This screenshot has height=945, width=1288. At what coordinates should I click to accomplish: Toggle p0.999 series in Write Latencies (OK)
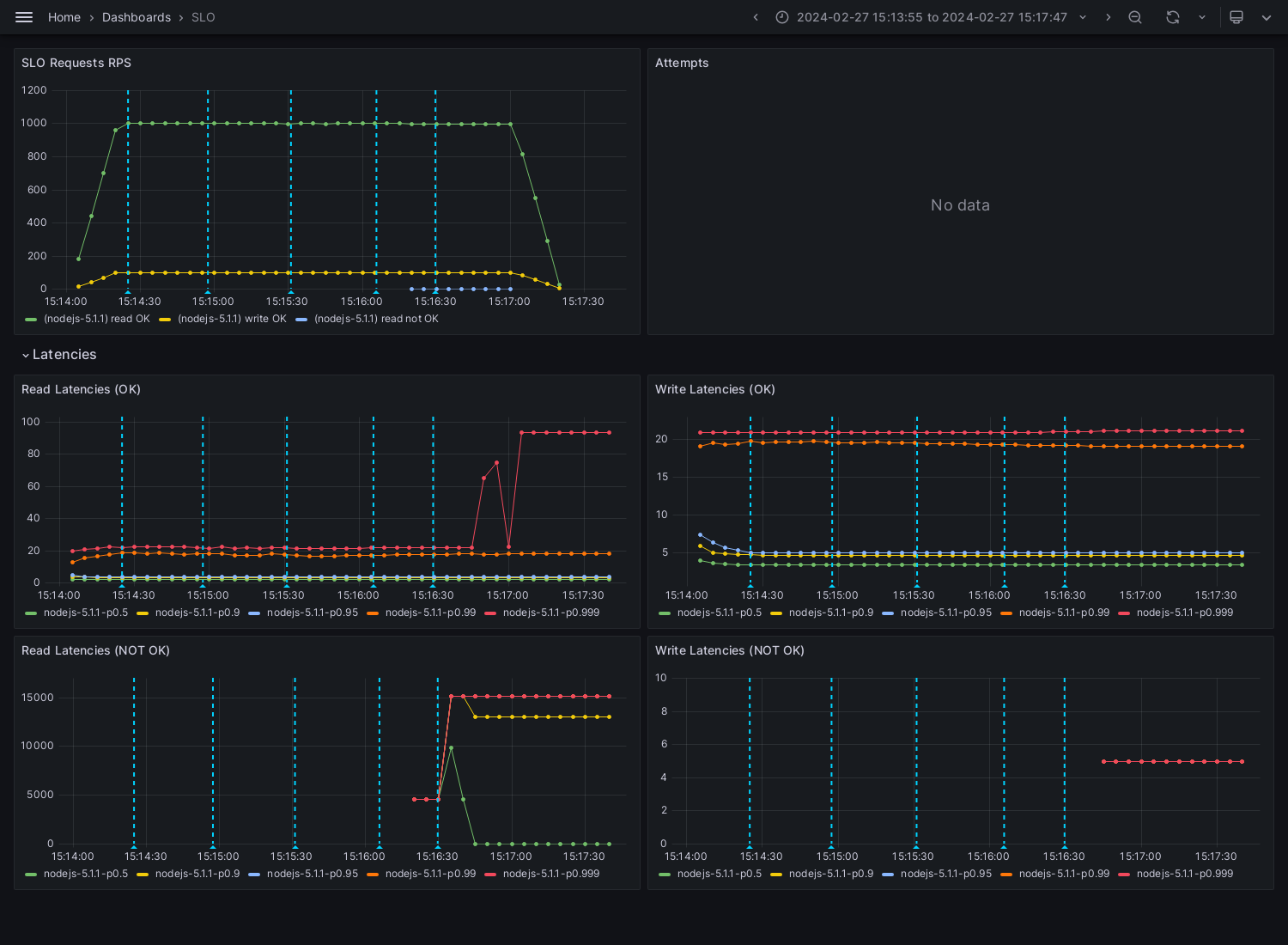pyautogui.click(x=1185, y=613)
